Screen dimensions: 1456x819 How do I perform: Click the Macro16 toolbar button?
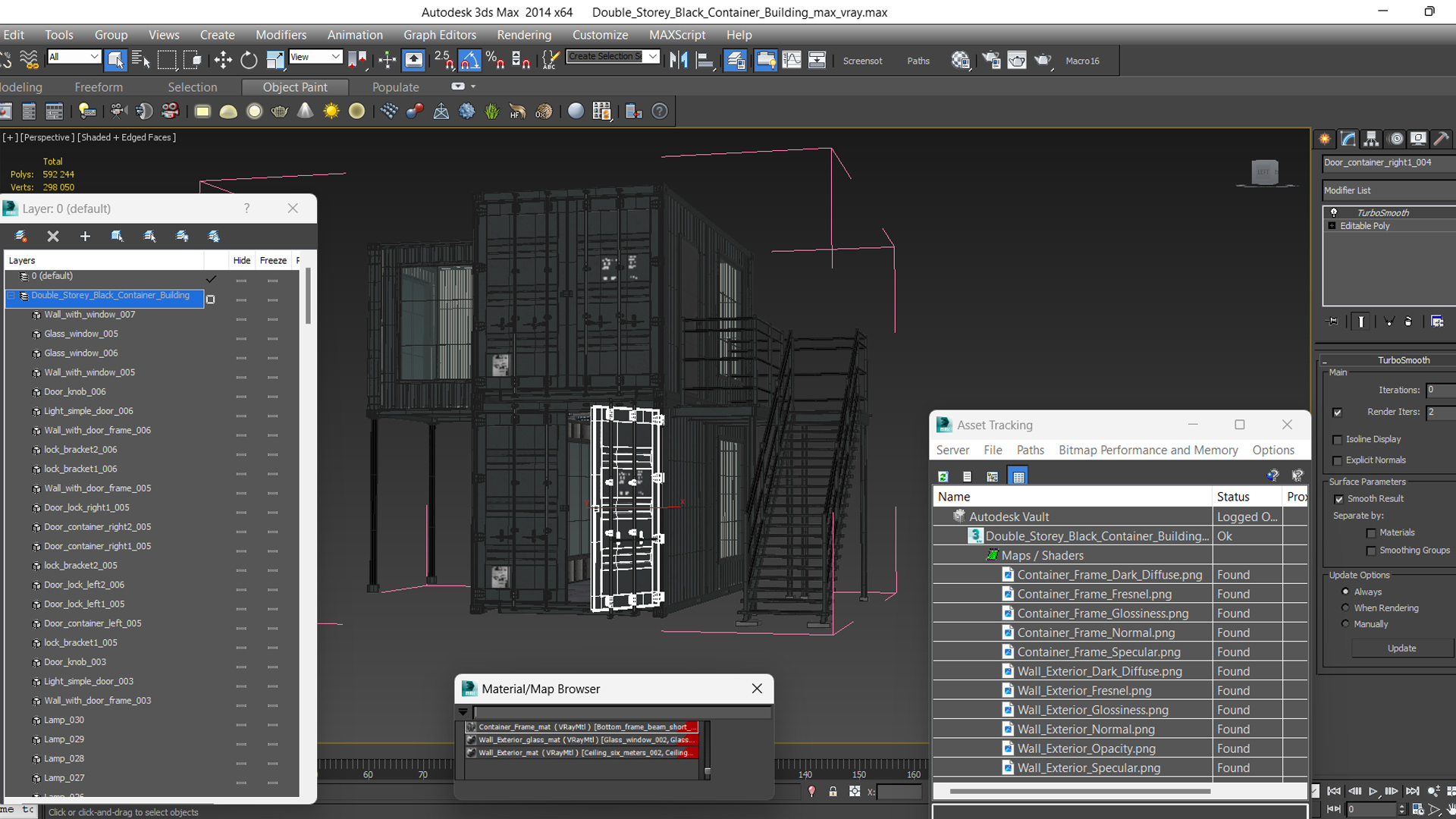pyautogui.click(x=1082, y=61)
